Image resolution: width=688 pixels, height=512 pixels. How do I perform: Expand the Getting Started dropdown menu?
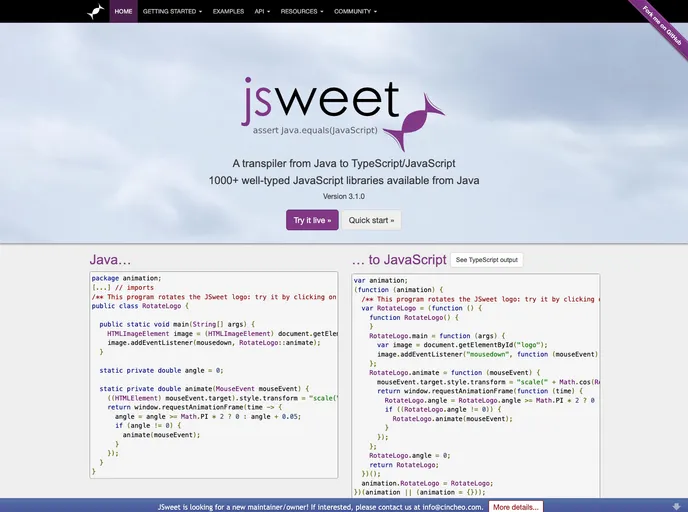(x=172, y=11)
